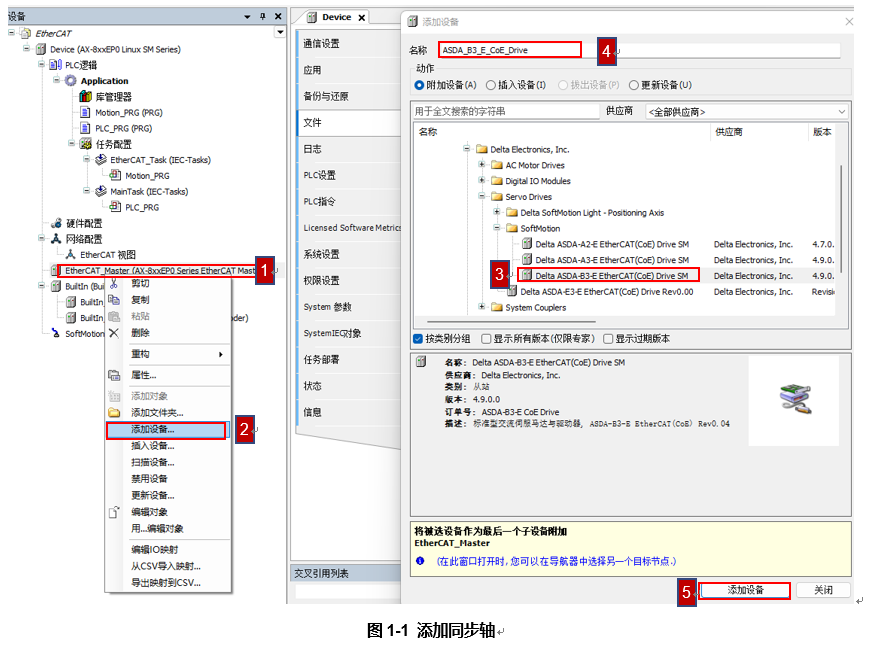Select EtherCAT_Master in the device tree
Screen dimensions: 871x649
point(160,271)
